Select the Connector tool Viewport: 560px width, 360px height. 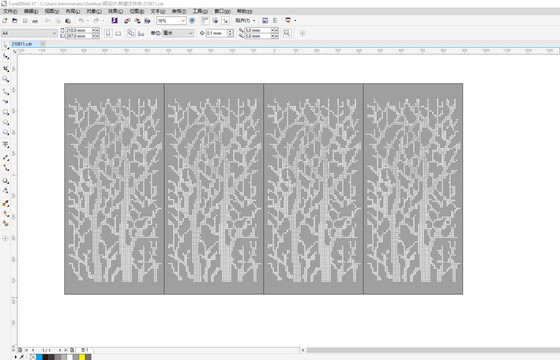tap(5, 168)
